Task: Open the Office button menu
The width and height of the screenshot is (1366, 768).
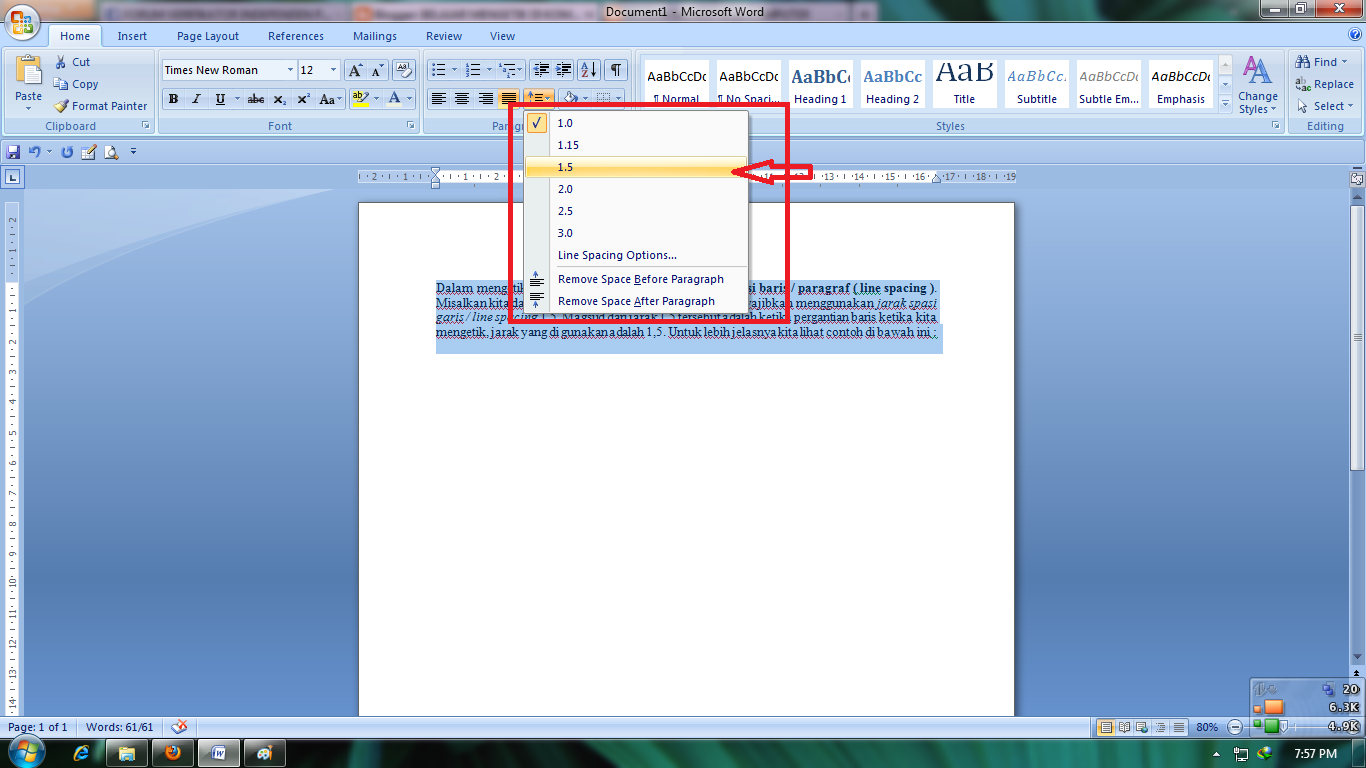Action: click(x=21, y=22)
